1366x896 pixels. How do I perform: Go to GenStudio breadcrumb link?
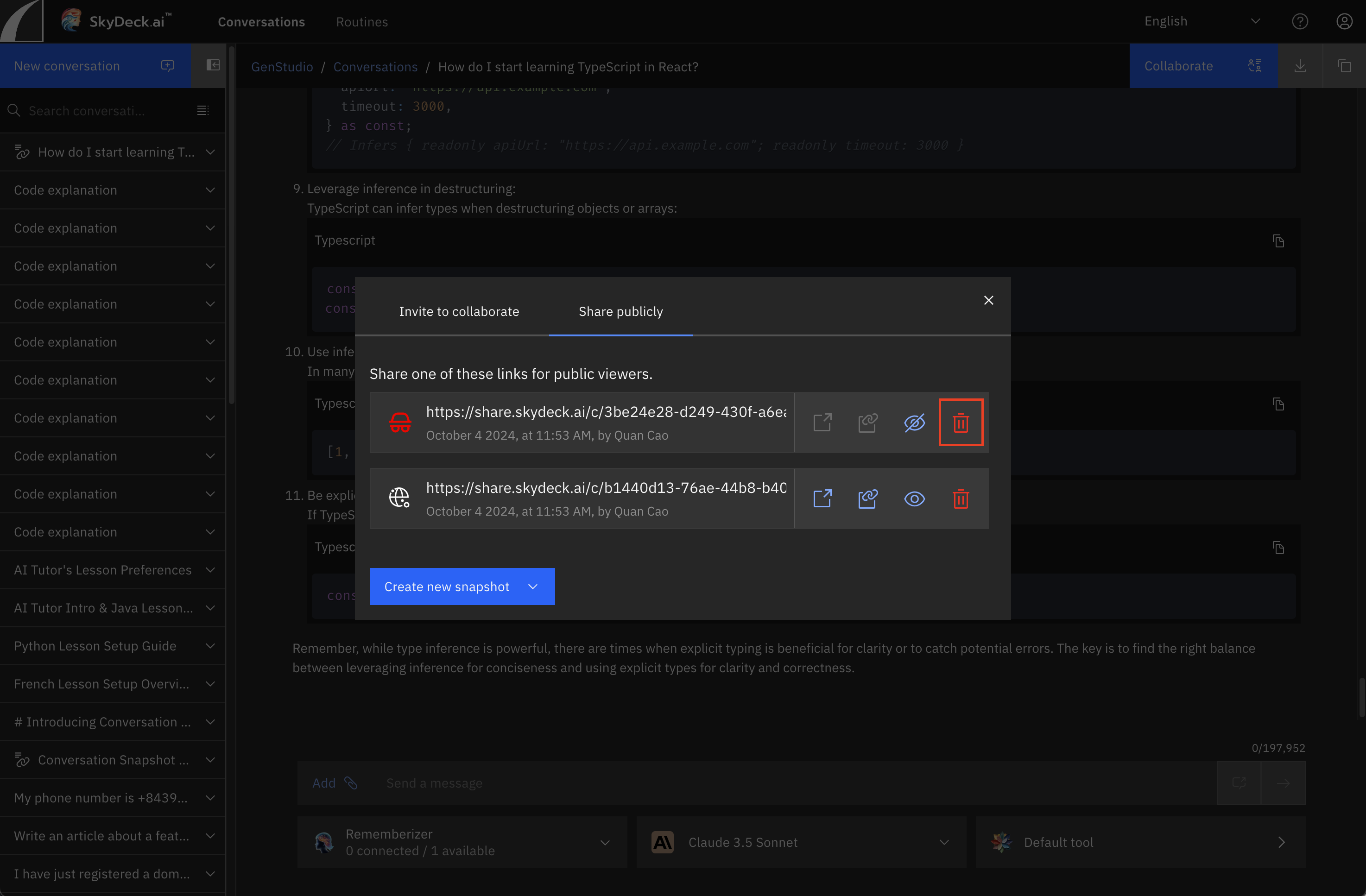tap(282, 67)
